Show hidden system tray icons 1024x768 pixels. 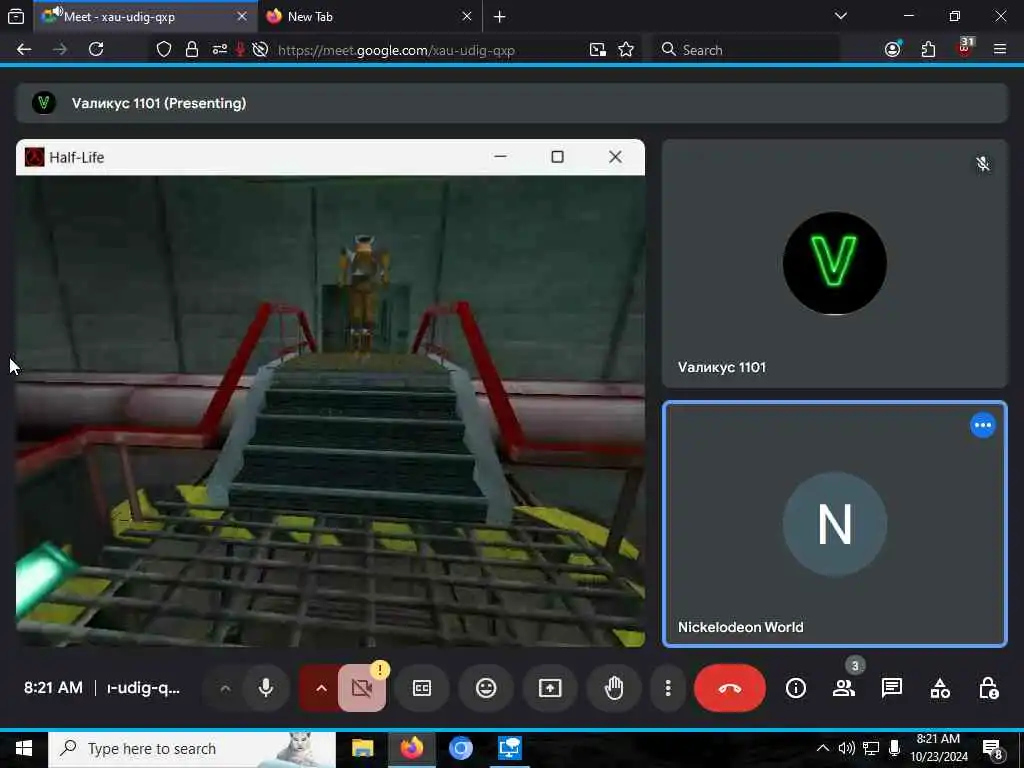tap(823, 748)
